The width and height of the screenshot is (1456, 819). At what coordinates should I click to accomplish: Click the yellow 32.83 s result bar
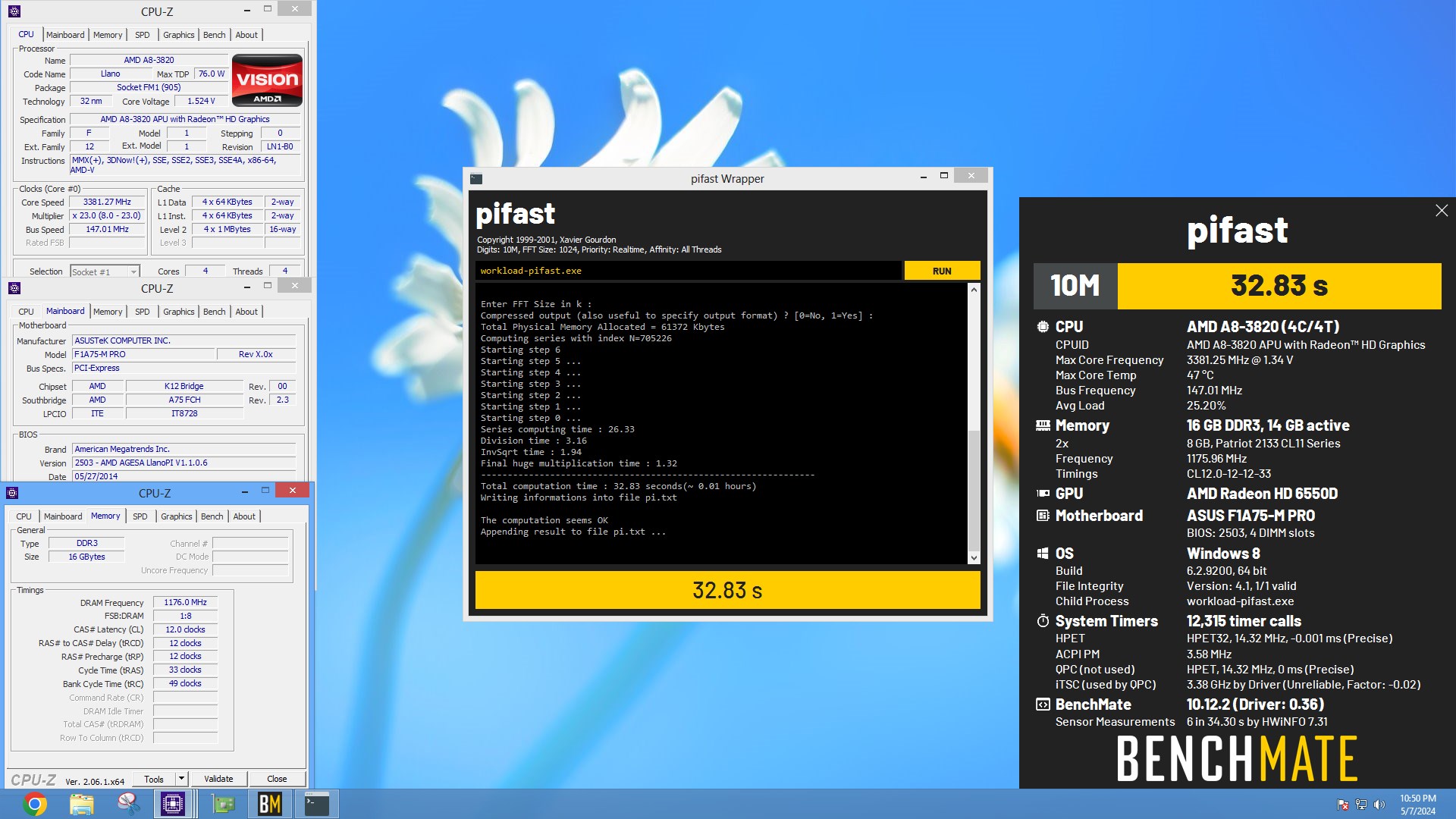click(727, 590)
